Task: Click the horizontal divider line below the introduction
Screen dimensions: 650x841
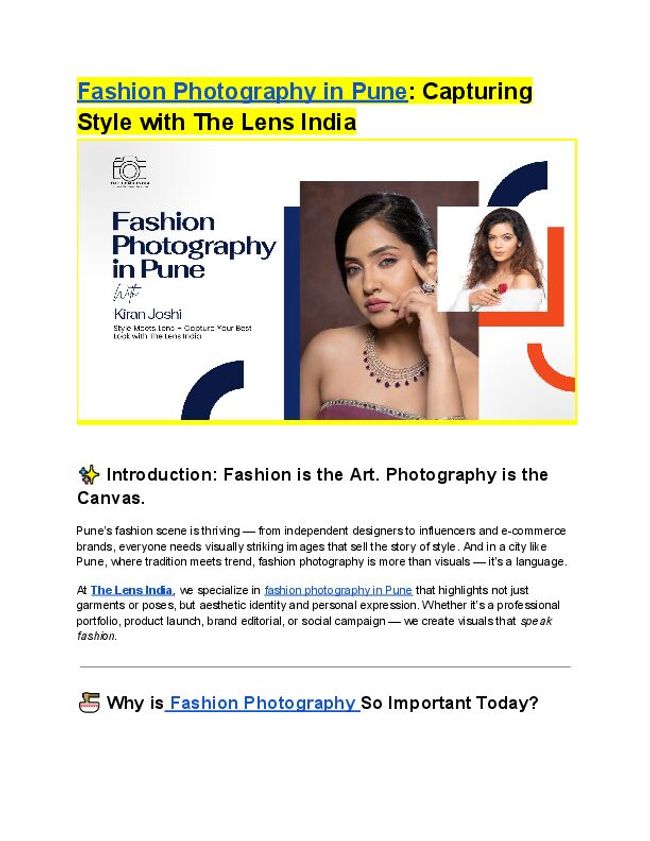Action: (x=325, y=667)
